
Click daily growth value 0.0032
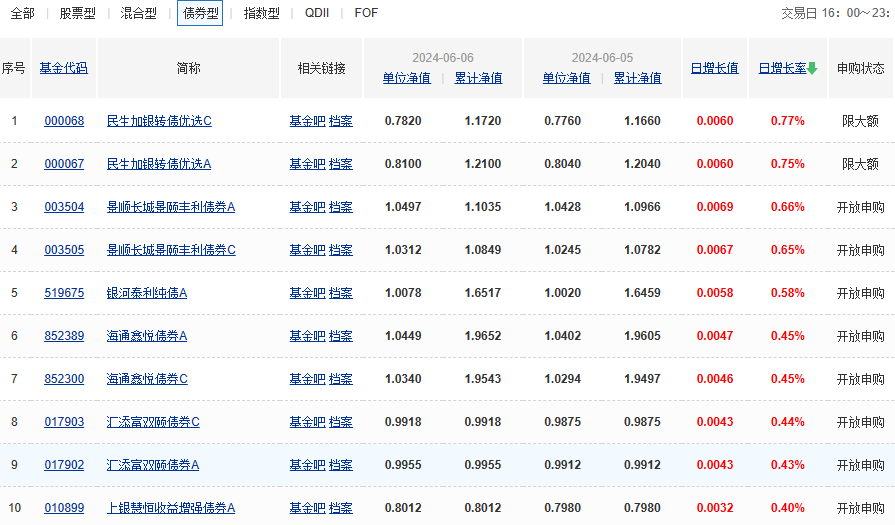pyautogui.click(x=715, y=508)
